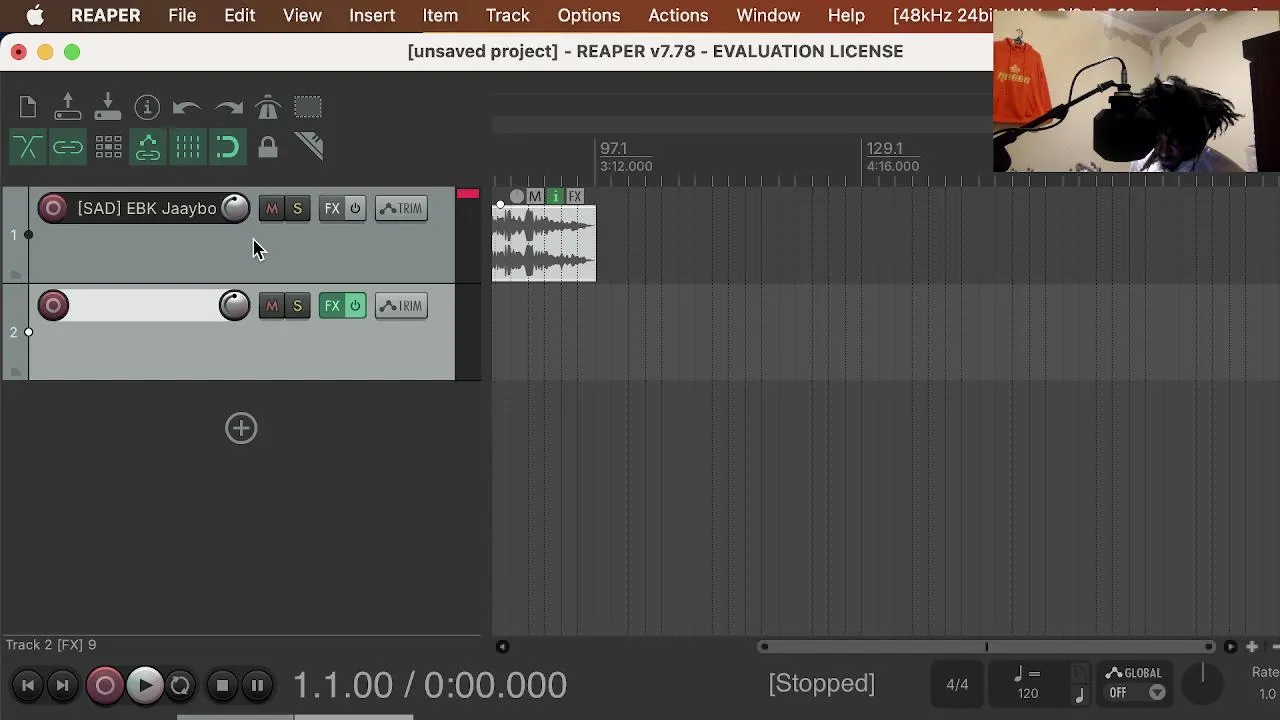The image size is (1280, 720).
Task: Click the transport Play button
Action: pyautogui.click(x=145, y=685)
